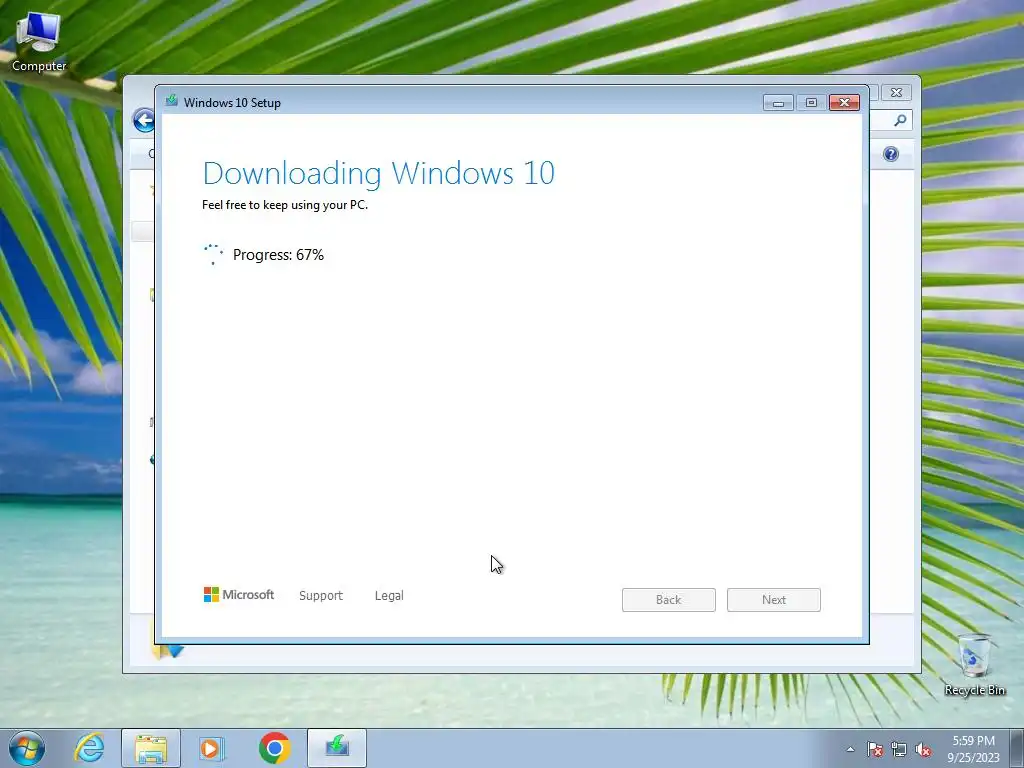The image size is (1024, 768).
Task: Open the Explorer window's help question icon
Action: 891,154
